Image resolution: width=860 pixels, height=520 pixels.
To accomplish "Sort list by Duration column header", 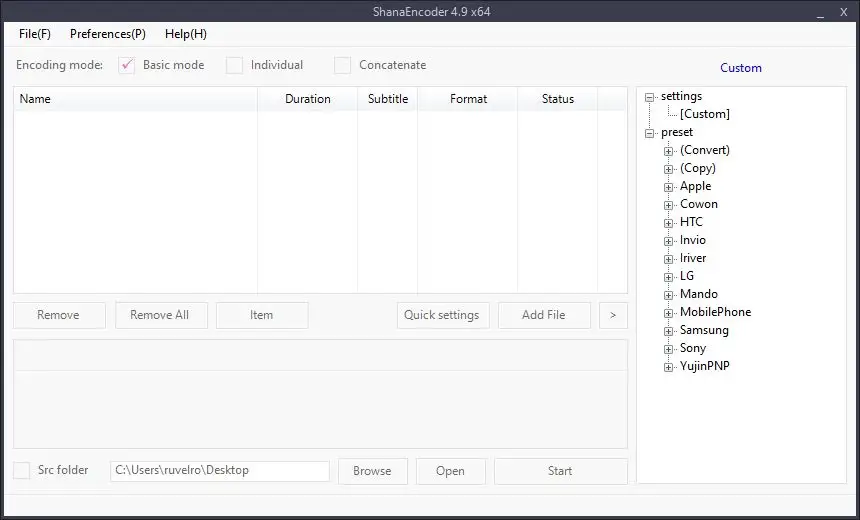I will point(308,99).
